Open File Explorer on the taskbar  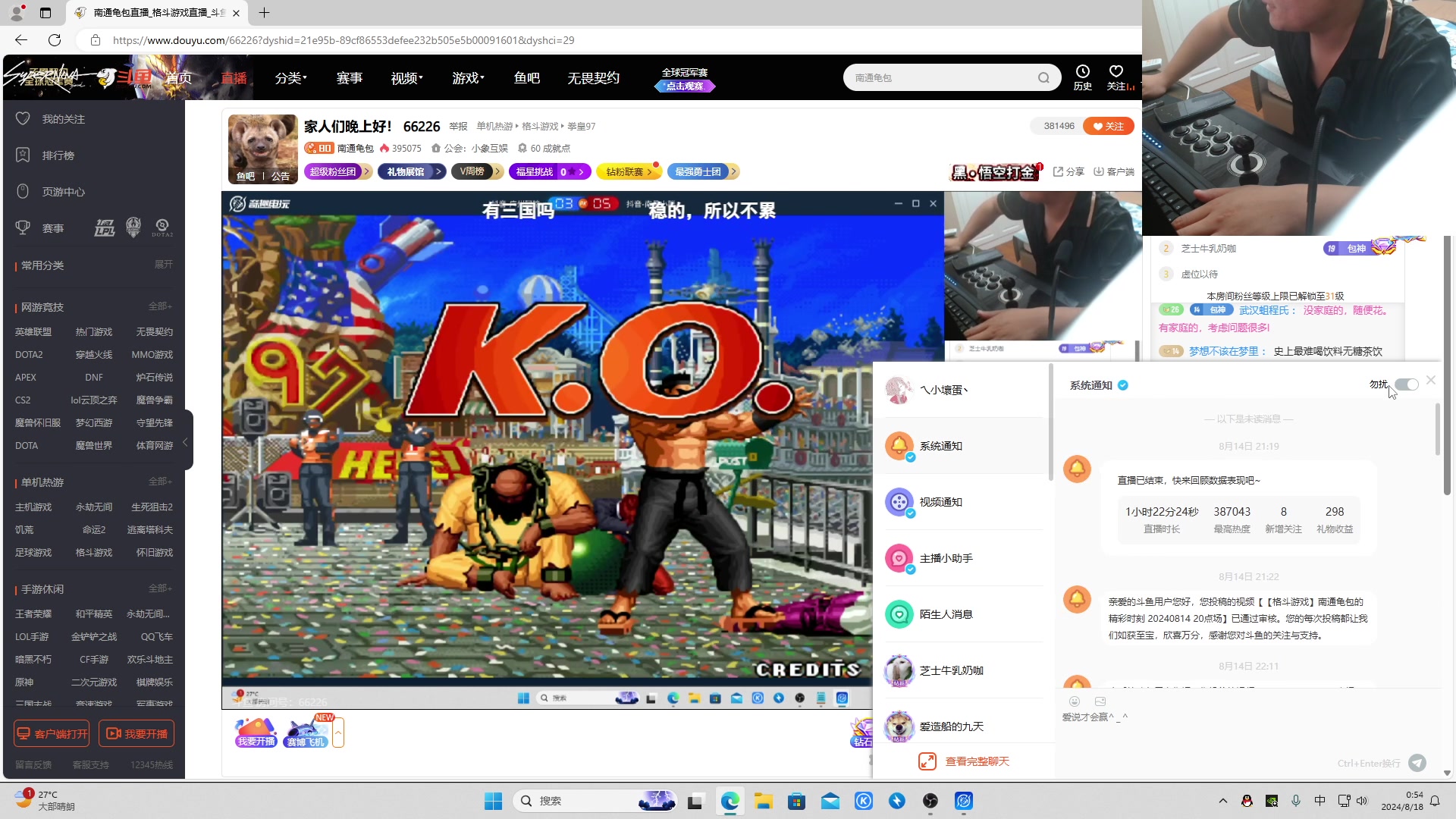coord(764,801)
